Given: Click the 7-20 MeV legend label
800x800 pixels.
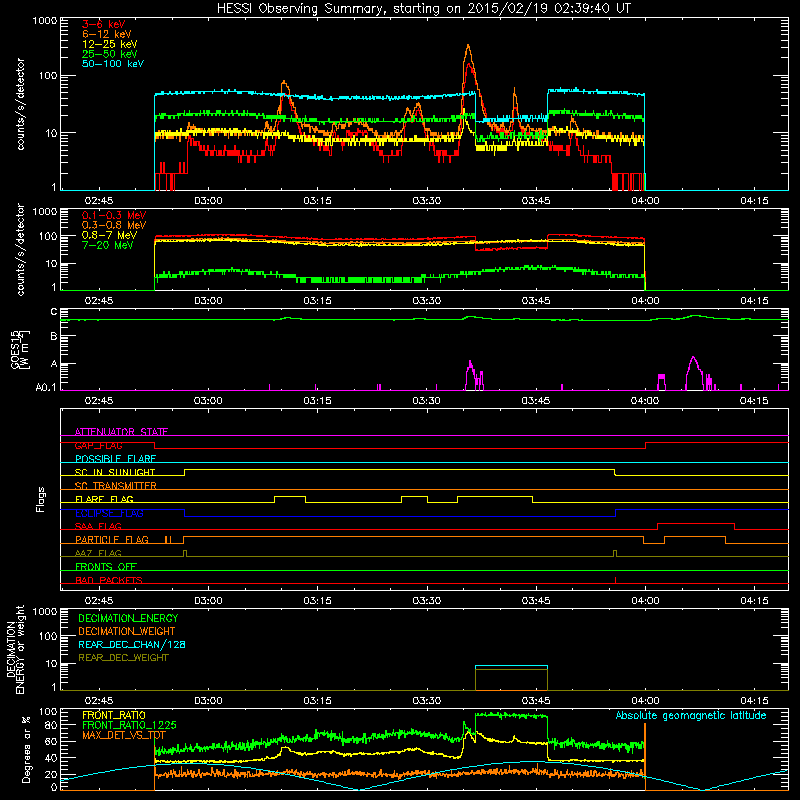Looking at the screenshot, I should [108, 245].
